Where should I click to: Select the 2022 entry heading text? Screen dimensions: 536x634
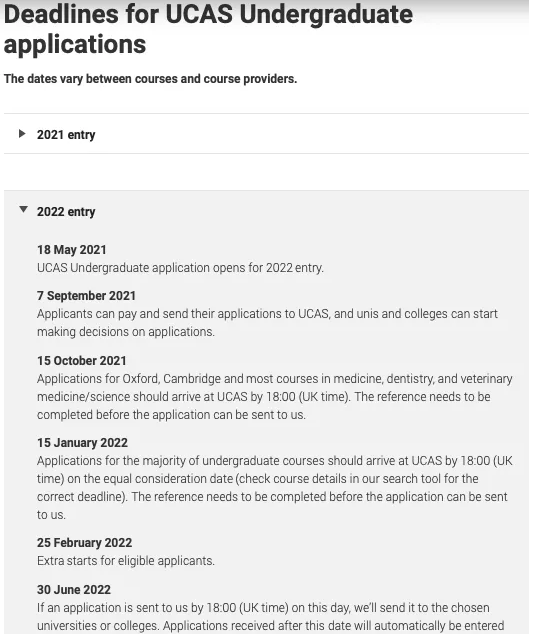[66, 212]
